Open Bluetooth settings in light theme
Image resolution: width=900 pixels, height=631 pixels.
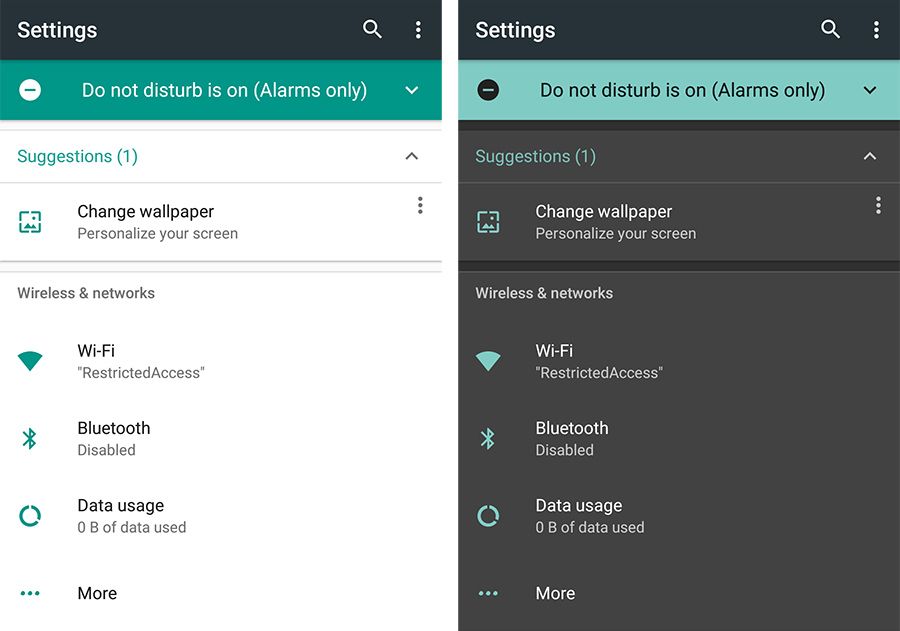(114, 438)
